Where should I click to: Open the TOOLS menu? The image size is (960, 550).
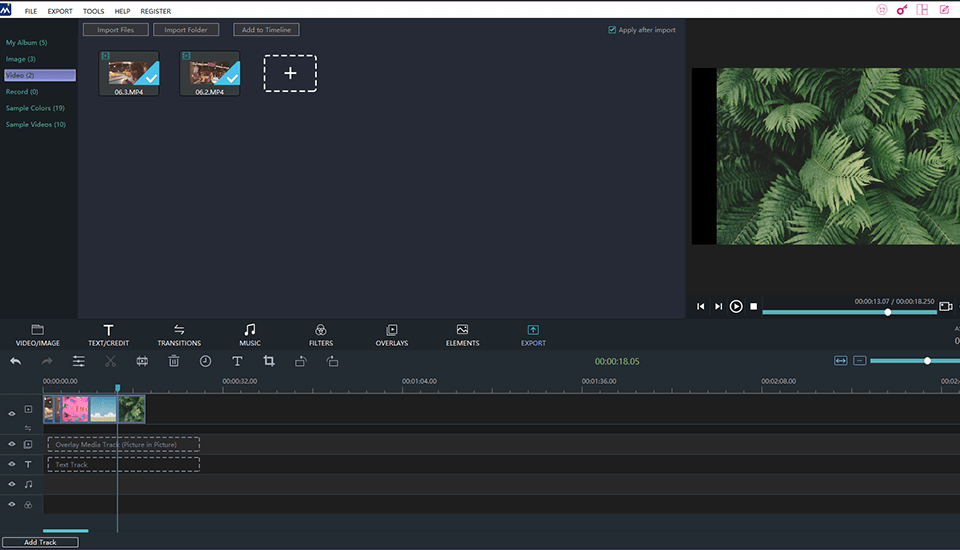click(94, 11)
